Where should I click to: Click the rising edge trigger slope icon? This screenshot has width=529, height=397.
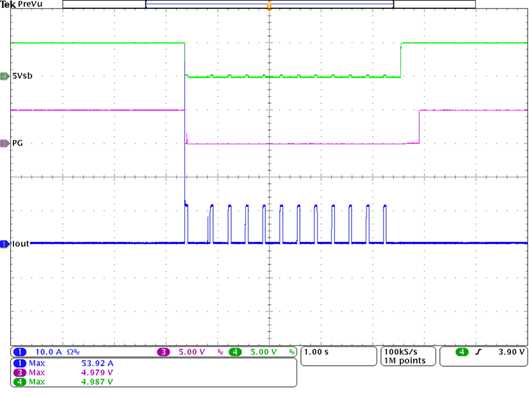pos(478,352)
